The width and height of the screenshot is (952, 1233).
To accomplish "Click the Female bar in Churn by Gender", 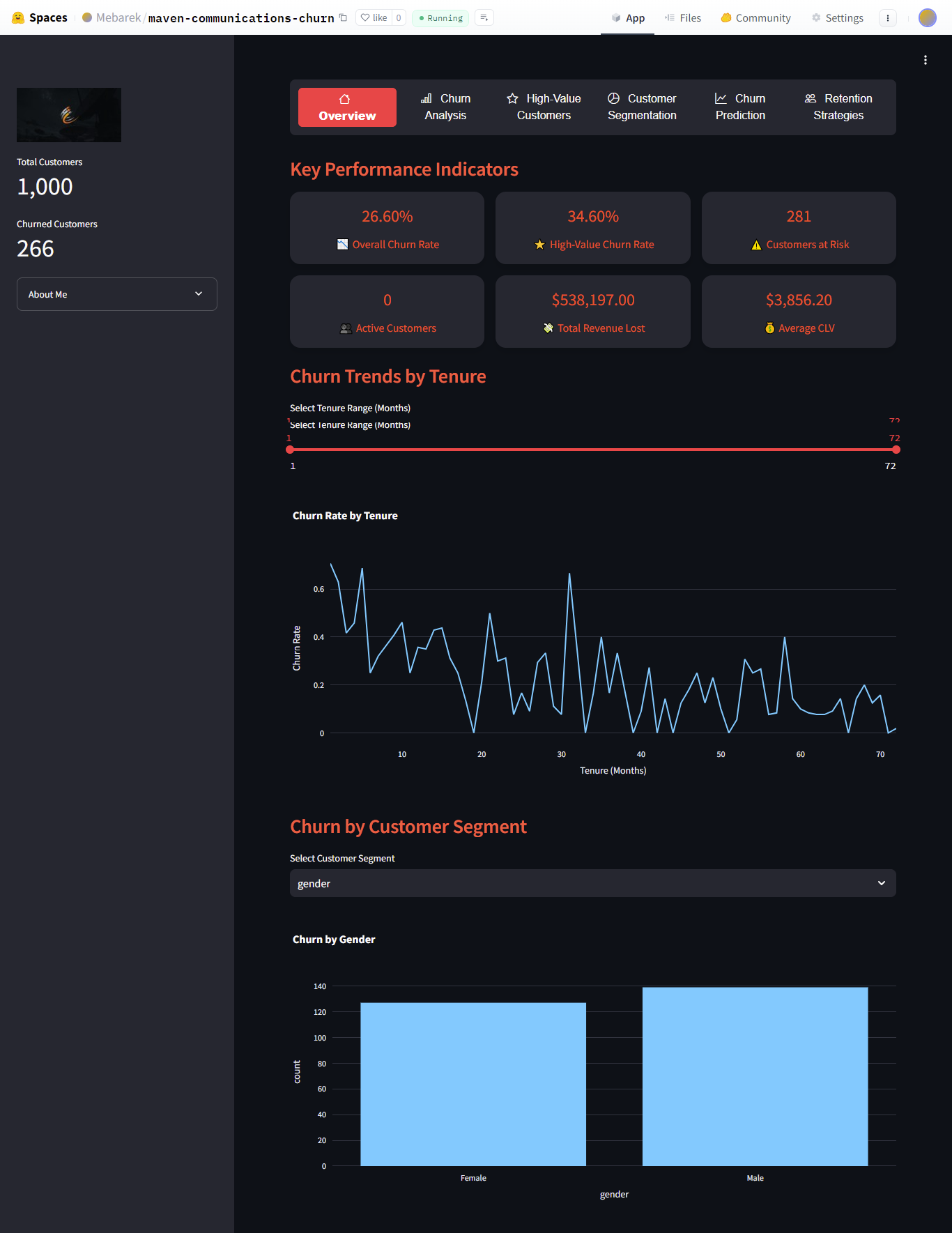I will (x=473, y=1084).
